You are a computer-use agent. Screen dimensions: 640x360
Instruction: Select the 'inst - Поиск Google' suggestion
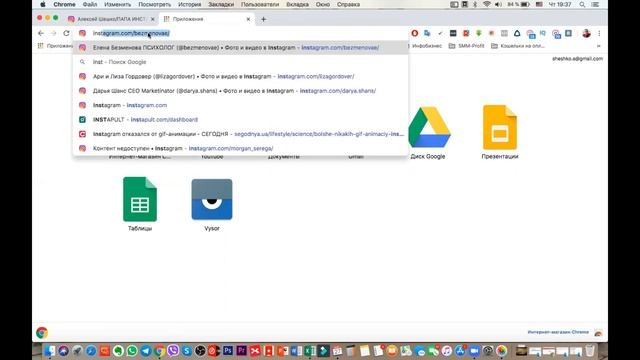pos(241,62)
